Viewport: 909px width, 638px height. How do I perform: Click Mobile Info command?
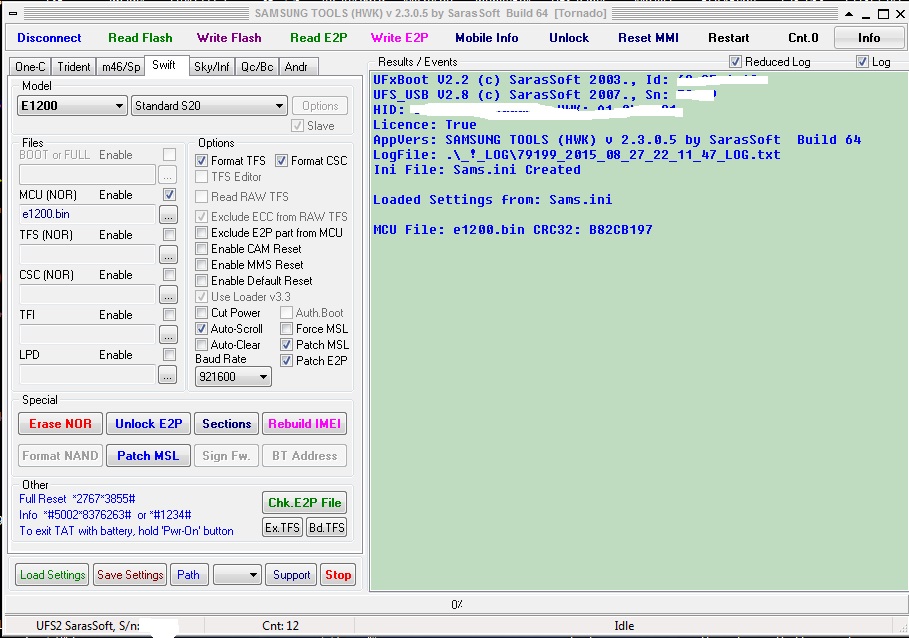tap(486, 38)
